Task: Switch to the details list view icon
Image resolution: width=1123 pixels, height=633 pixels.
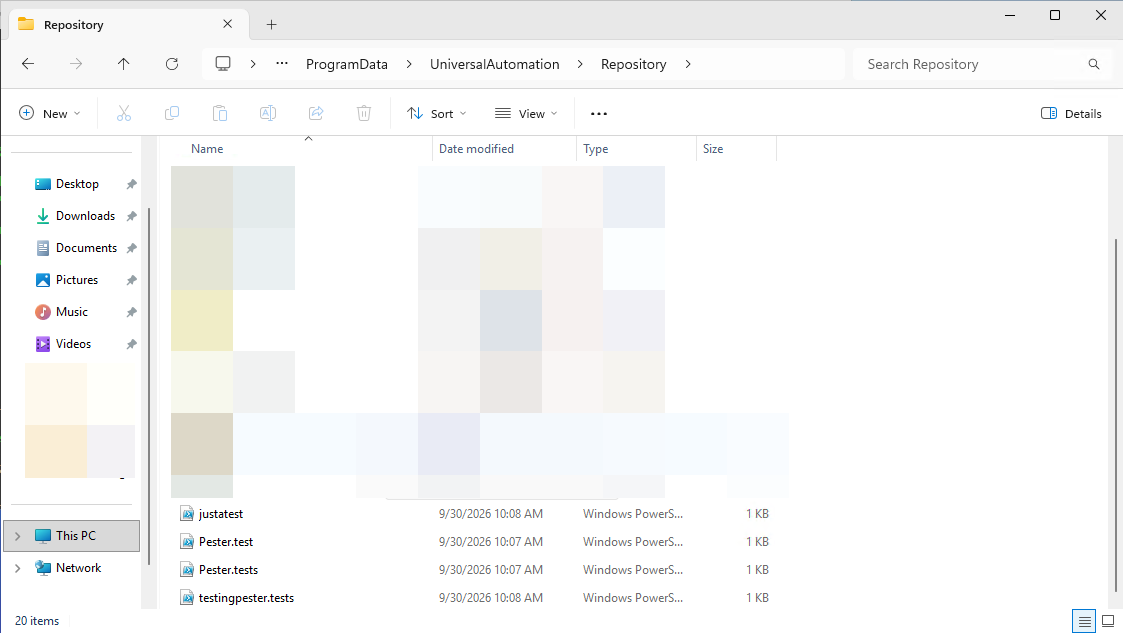Action: tap(1084, 621)
